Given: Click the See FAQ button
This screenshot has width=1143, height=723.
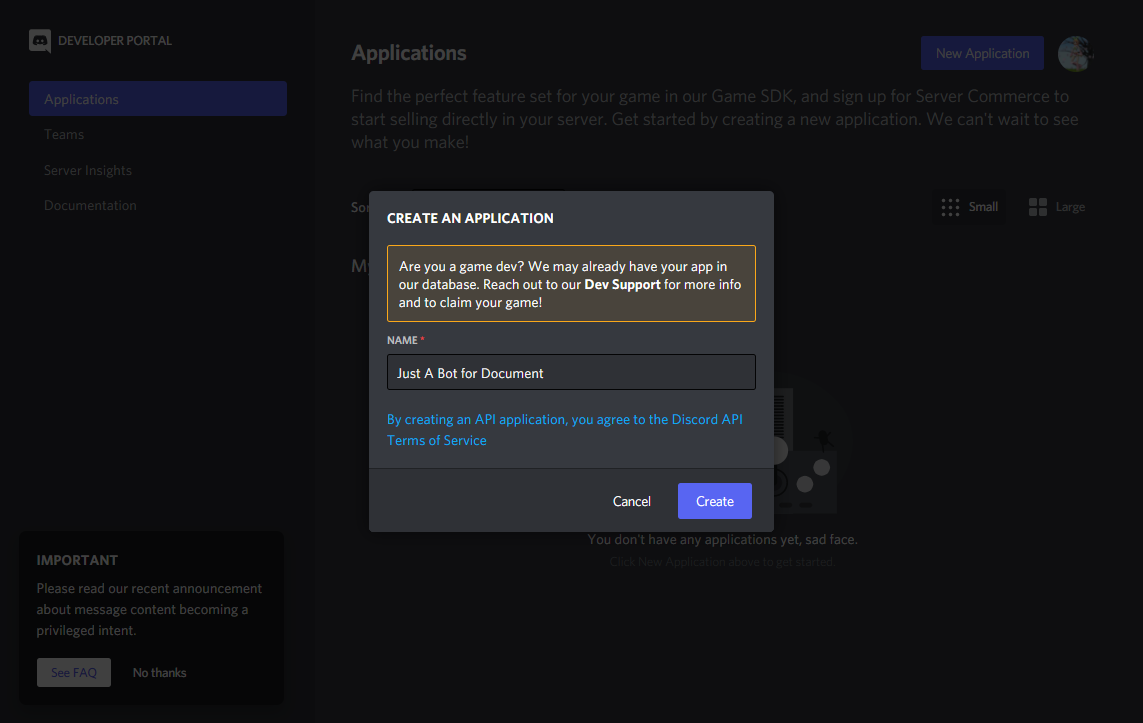Looking at the screenshot, I should tap(74, 673).
